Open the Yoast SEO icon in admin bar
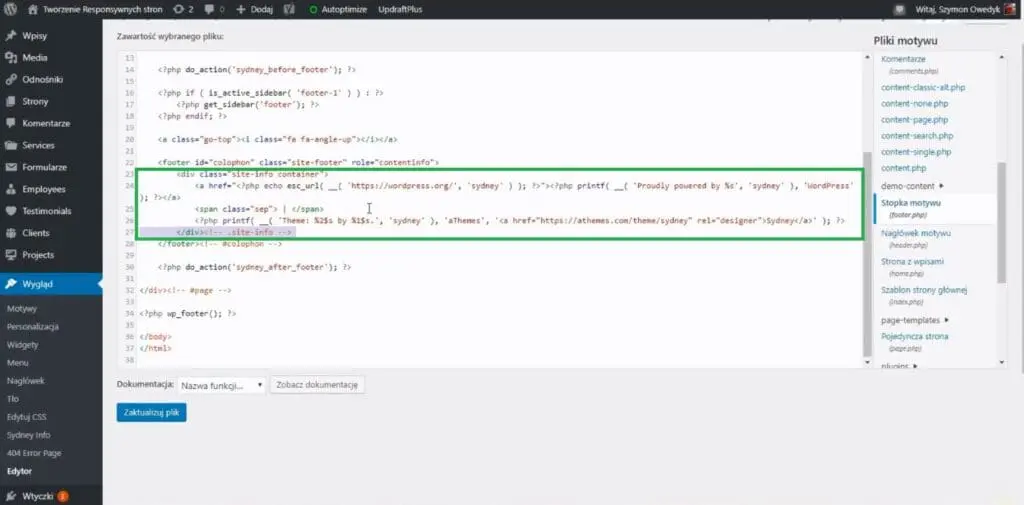The image size is (1024, 505). click(290, 10)
